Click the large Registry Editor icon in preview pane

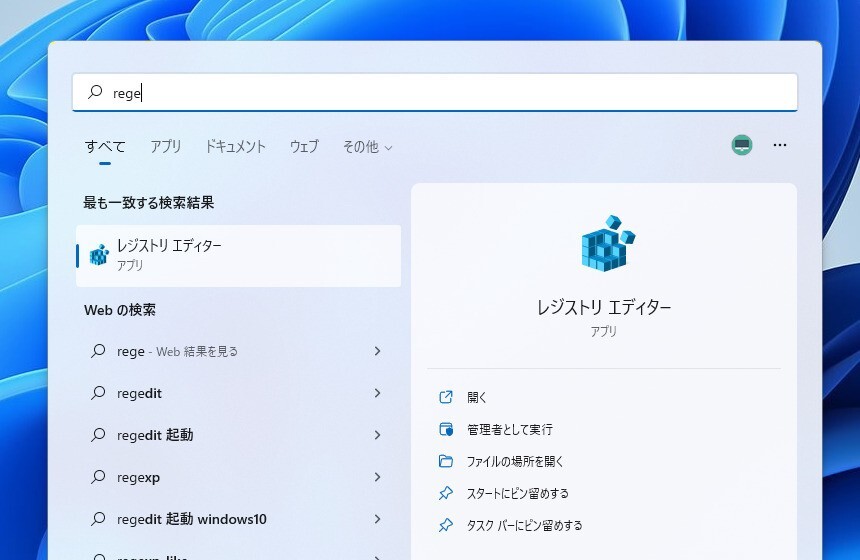[607, 243]
